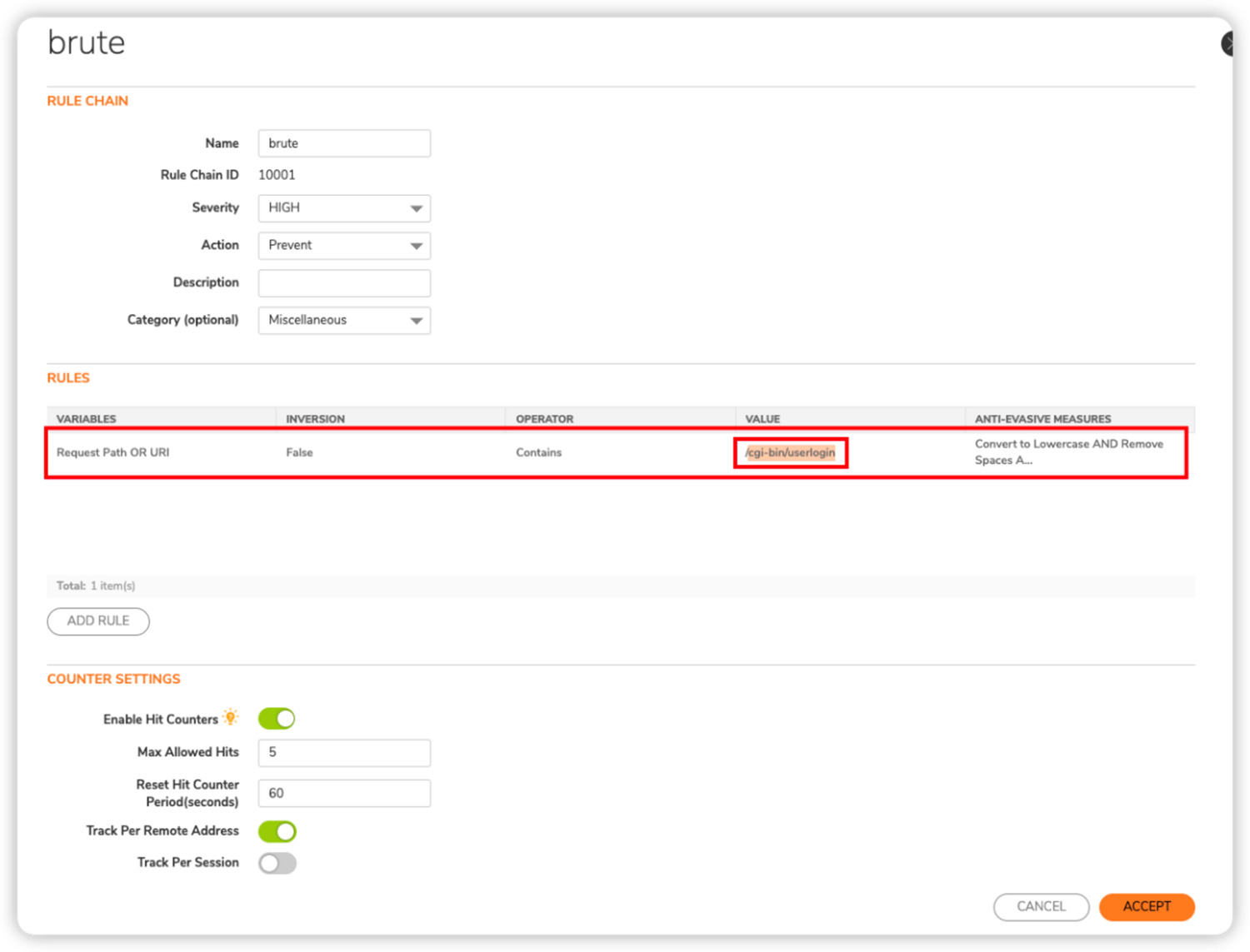Image resolution: width=1250 pixels, height=952 pixels.
Task: Open the Severity dropdown showing HIGH
Action: coord(343,208)
